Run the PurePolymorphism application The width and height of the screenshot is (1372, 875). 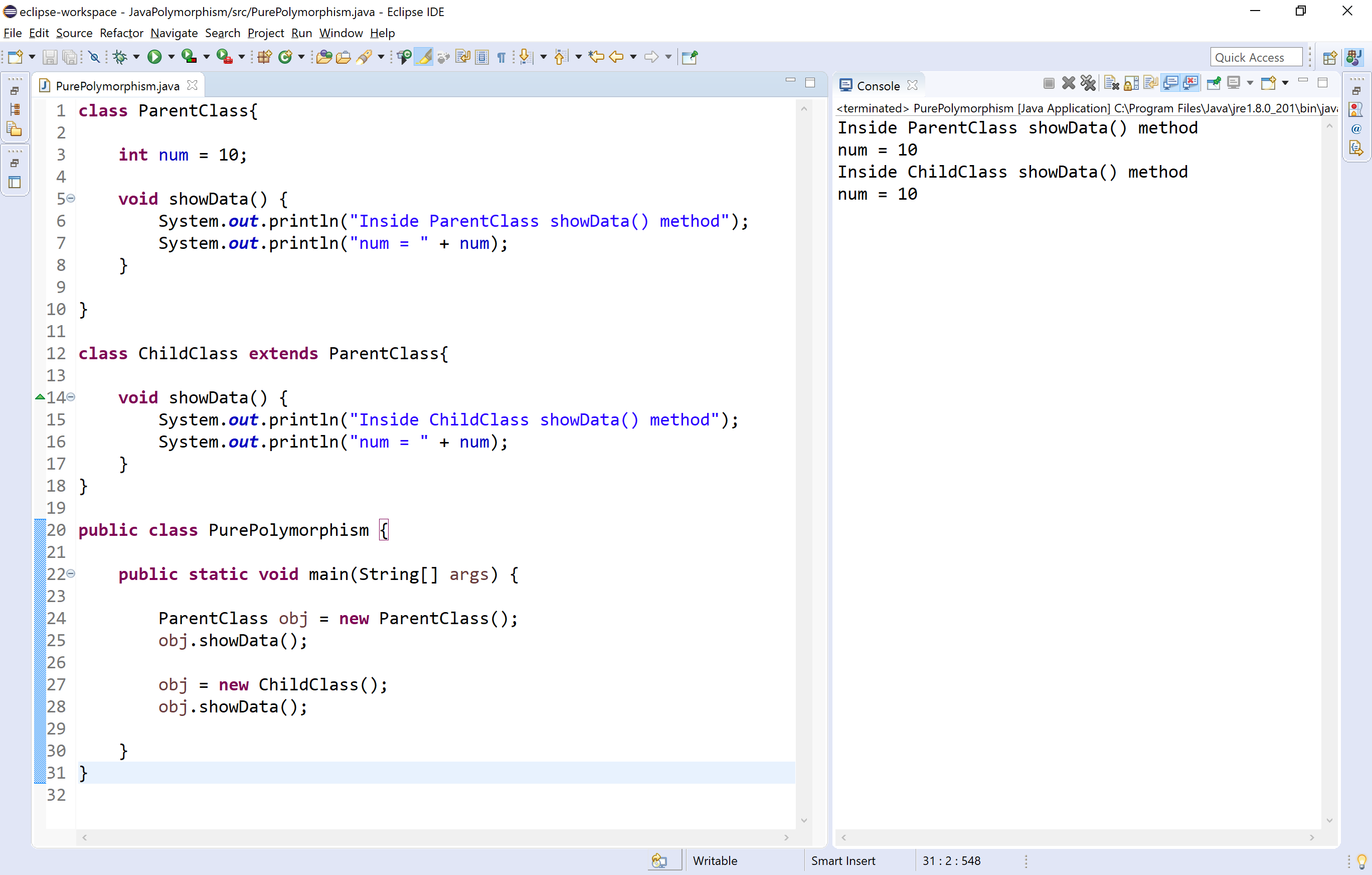[x=155, y=56]
